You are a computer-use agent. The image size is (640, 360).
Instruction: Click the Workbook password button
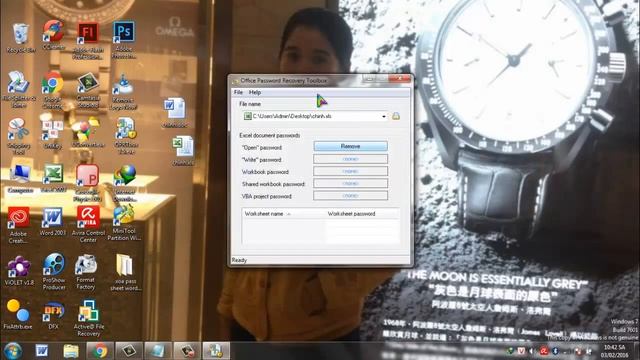coord(350,171)
